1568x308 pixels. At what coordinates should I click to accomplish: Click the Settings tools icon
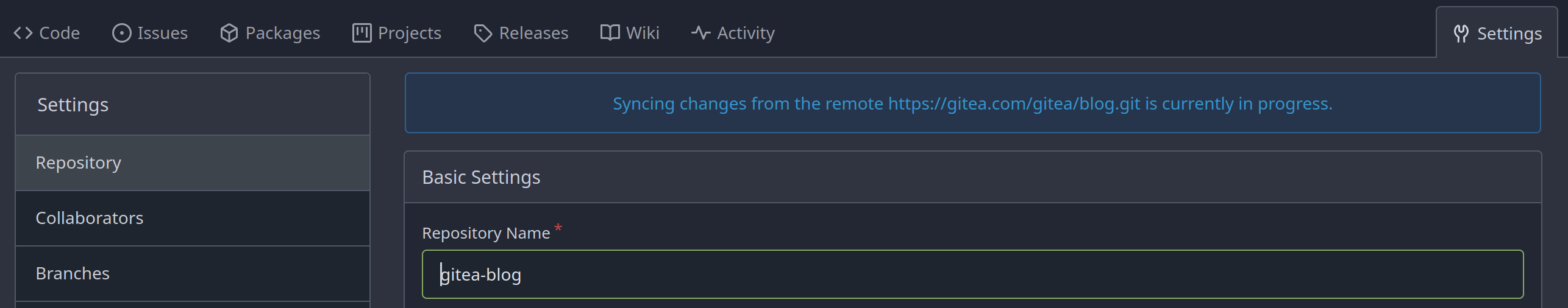(1461, 33)
